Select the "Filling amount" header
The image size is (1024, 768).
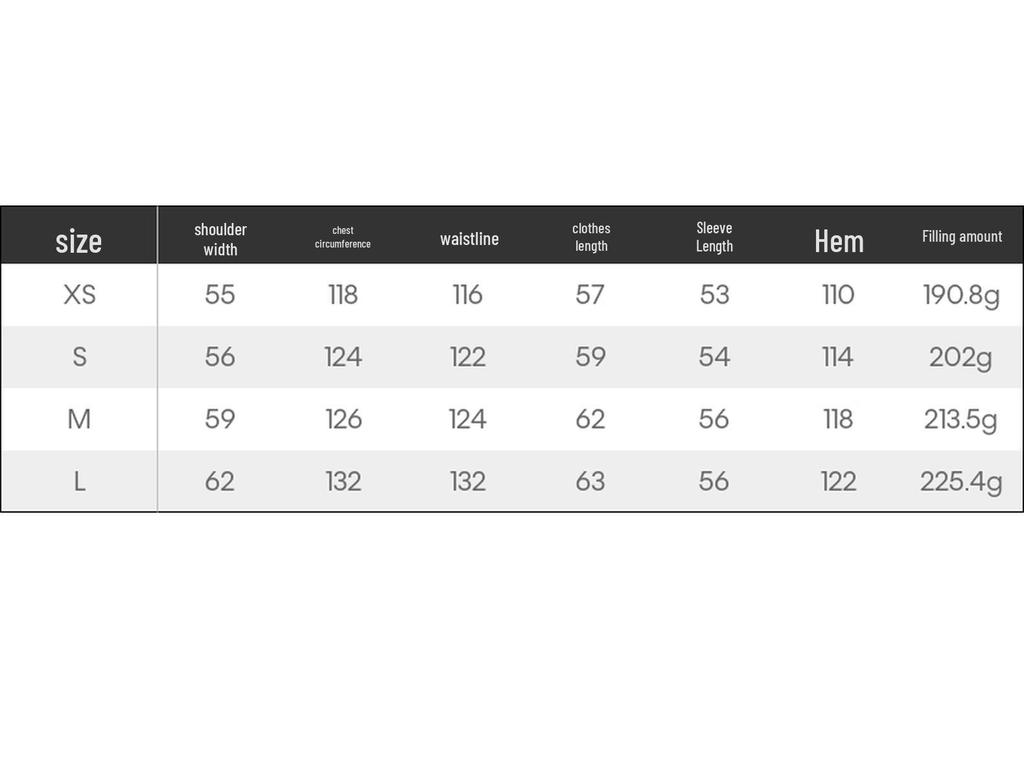(961, 237)
